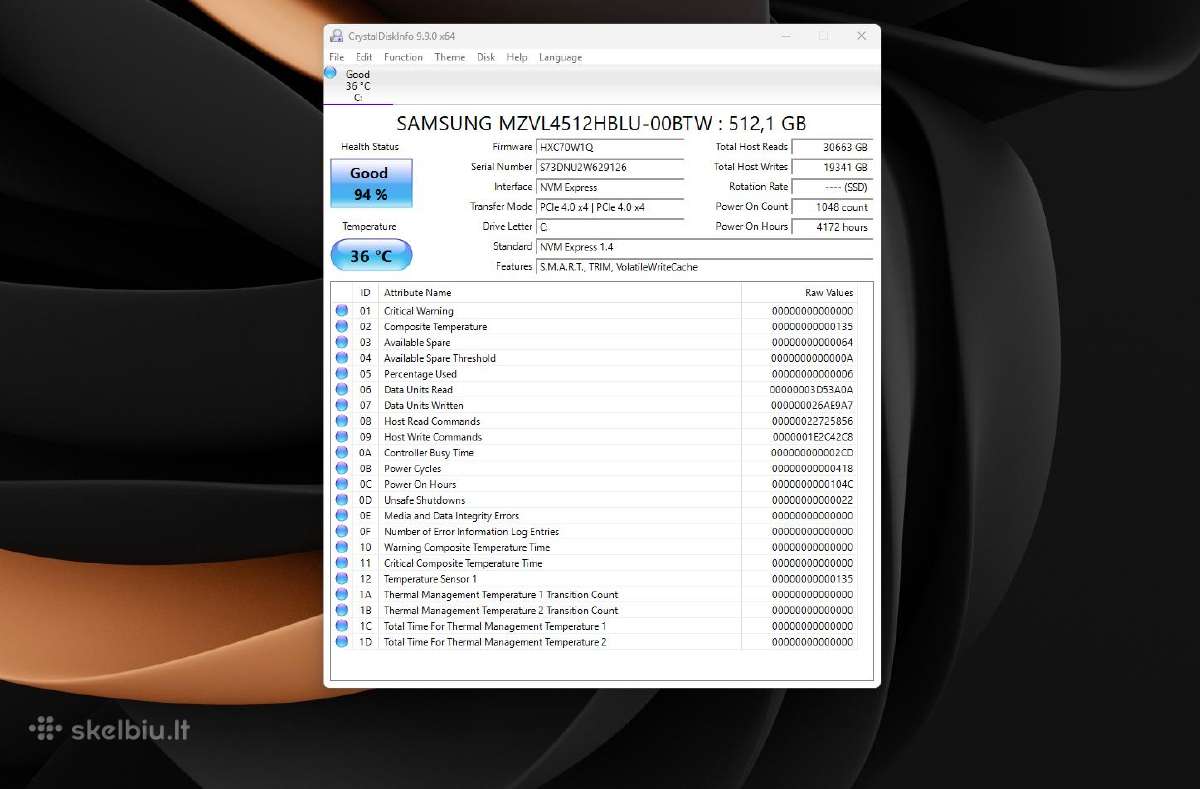The height and width of the screenshot is (789, 1200).
Task: Click the Power On Count value 1048 count
Action: point(833,207)
